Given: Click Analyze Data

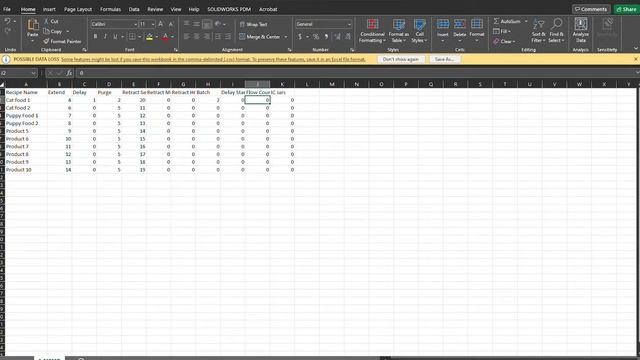Looking at the screenshot, I should tap(581, 30).
